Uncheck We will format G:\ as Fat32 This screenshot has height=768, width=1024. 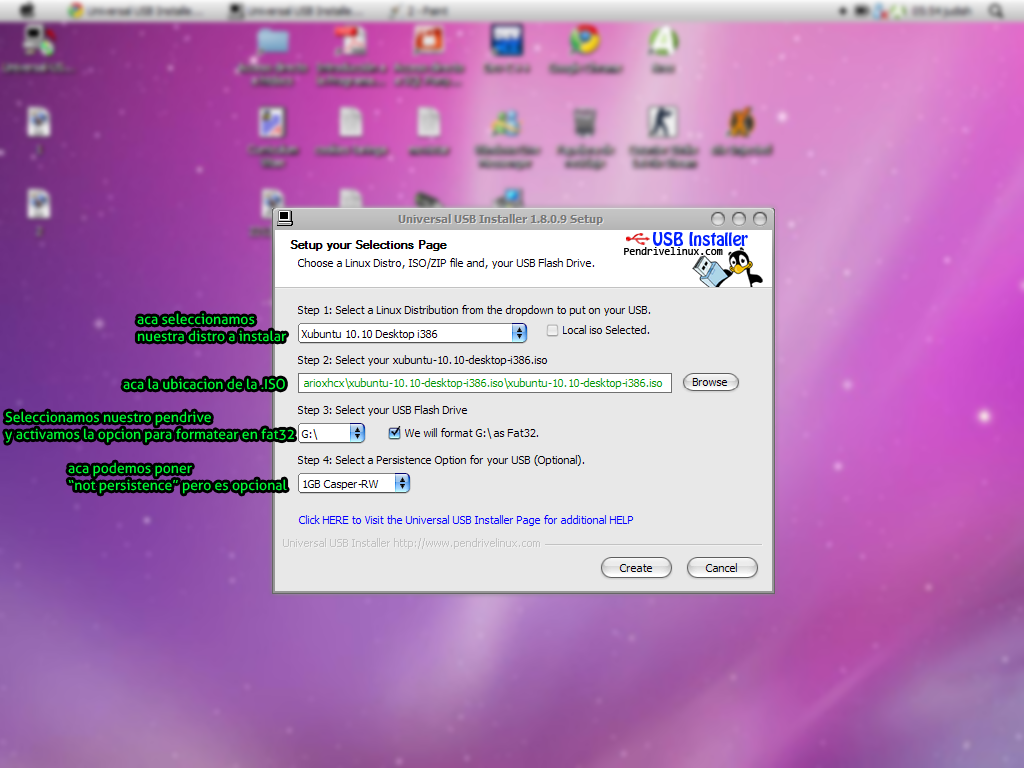[x=394, y=432]
